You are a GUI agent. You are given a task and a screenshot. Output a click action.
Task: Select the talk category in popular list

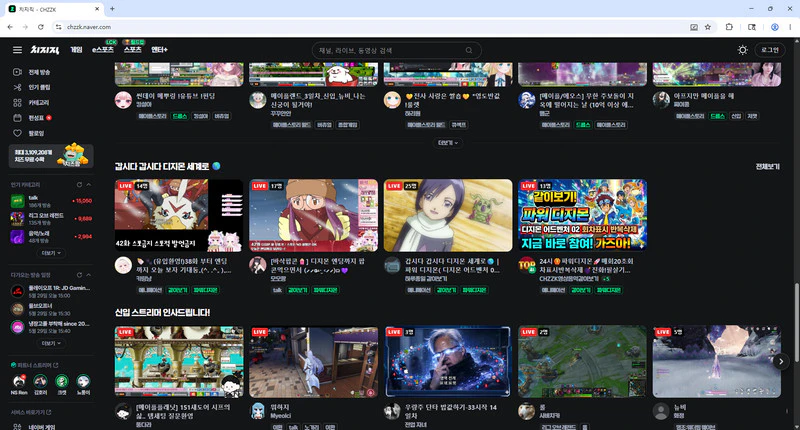[x=51, y=201]
